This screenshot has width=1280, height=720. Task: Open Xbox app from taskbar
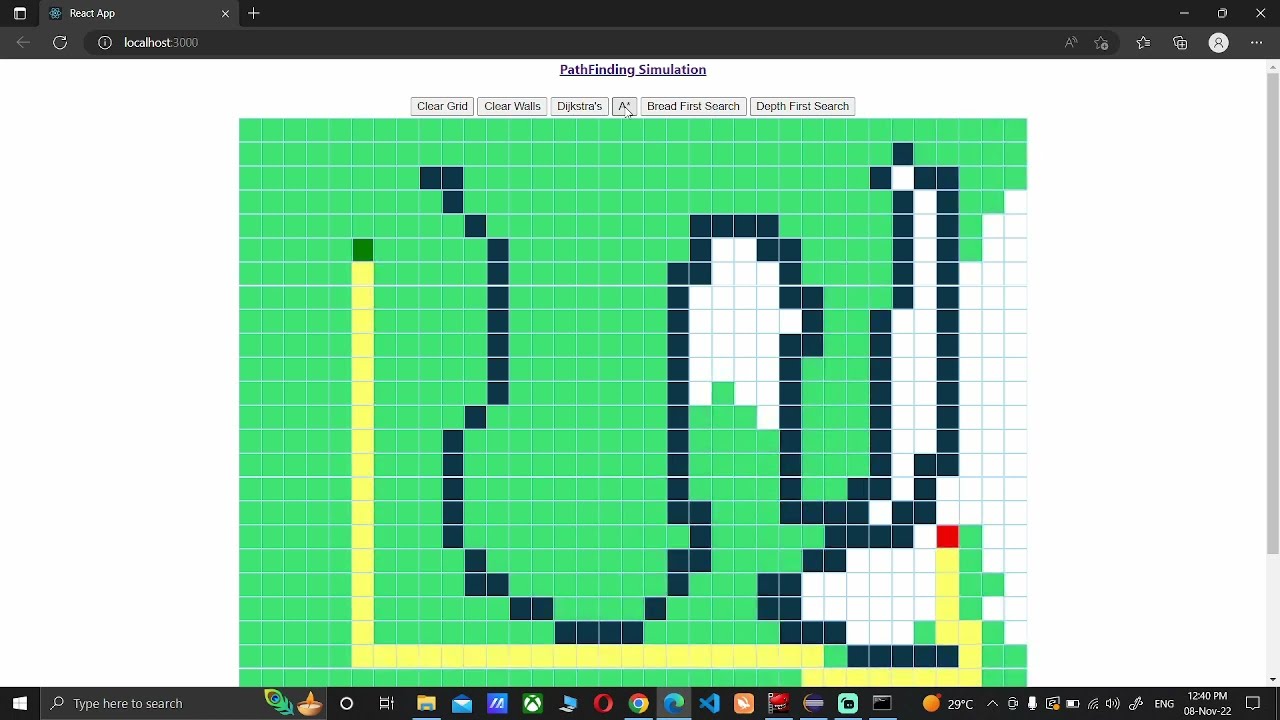tap(532, 703)
